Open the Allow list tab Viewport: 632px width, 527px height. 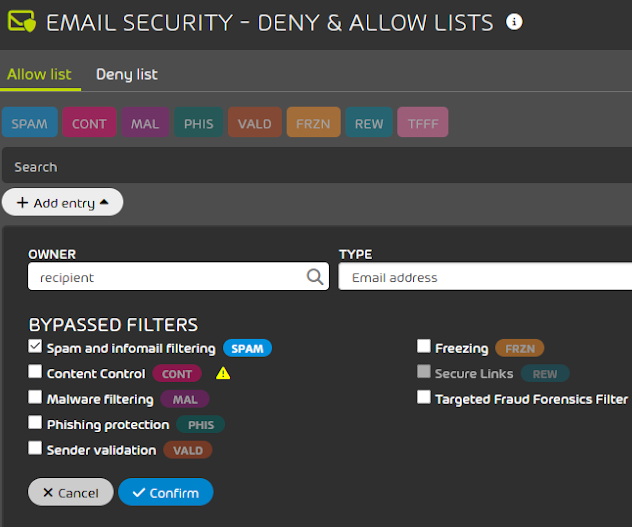coord(41,74)
